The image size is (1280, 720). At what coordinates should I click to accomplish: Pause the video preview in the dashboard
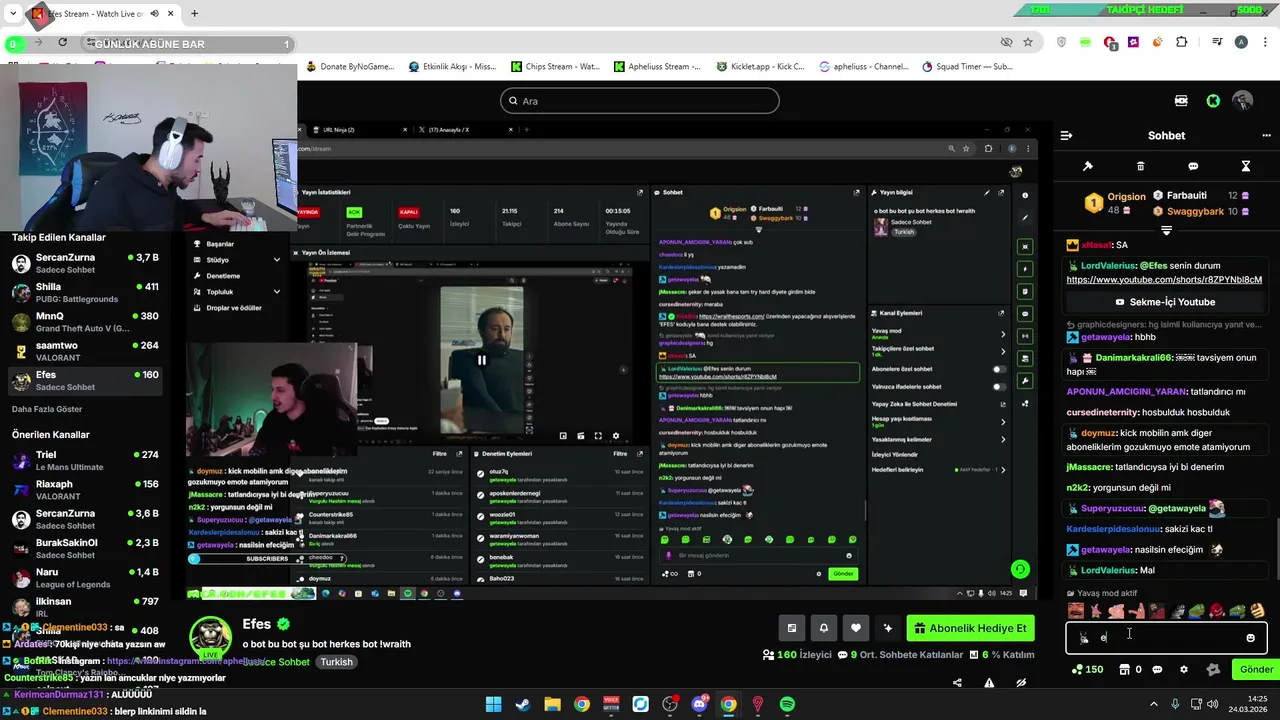(481, 360)
